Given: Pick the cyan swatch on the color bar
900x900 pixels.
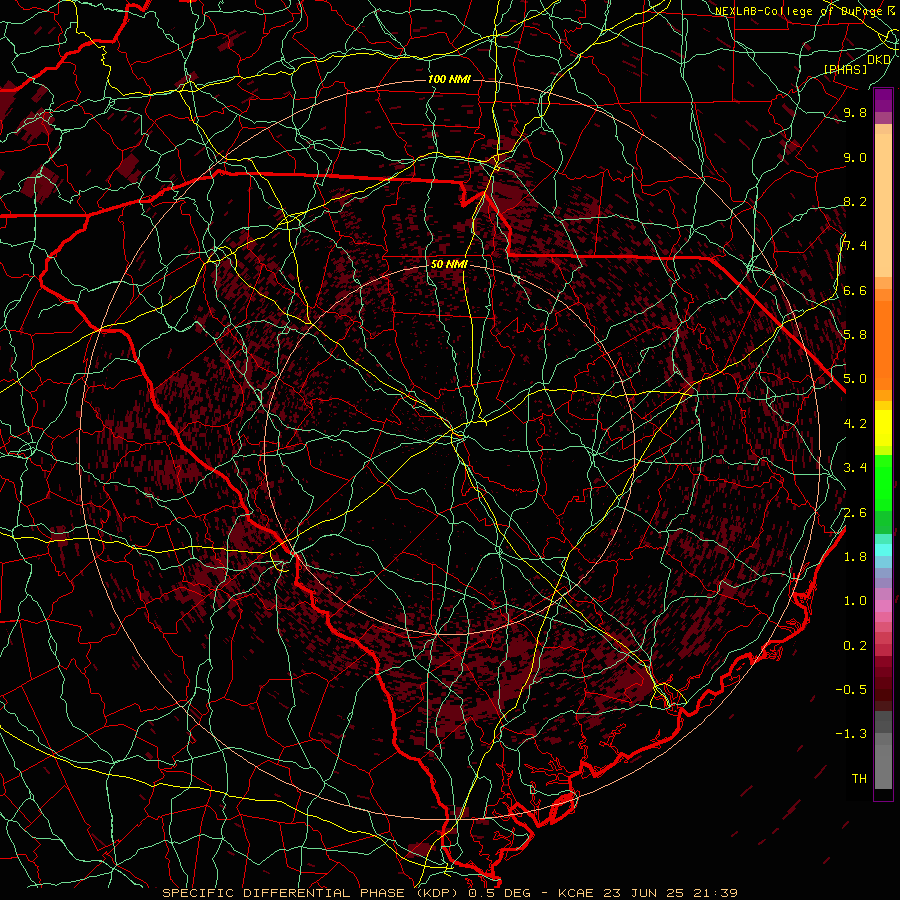Looking at the screenshot, I should point(883,550).
